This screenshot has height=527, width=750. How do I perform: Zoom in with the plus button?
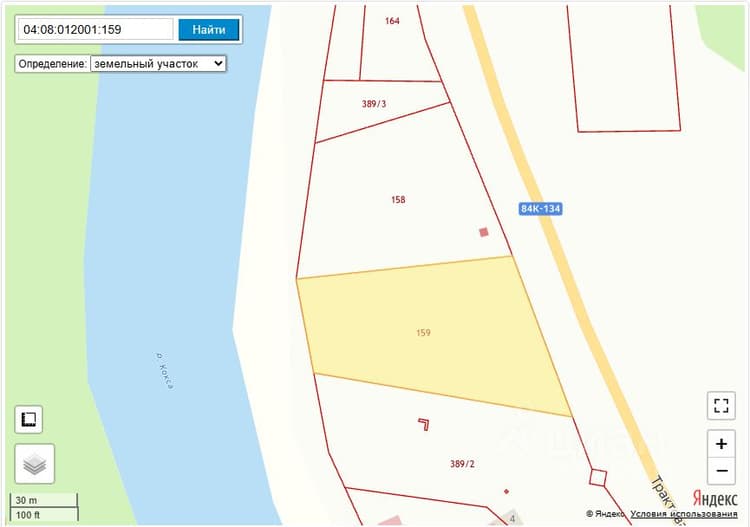click(721, 444)
